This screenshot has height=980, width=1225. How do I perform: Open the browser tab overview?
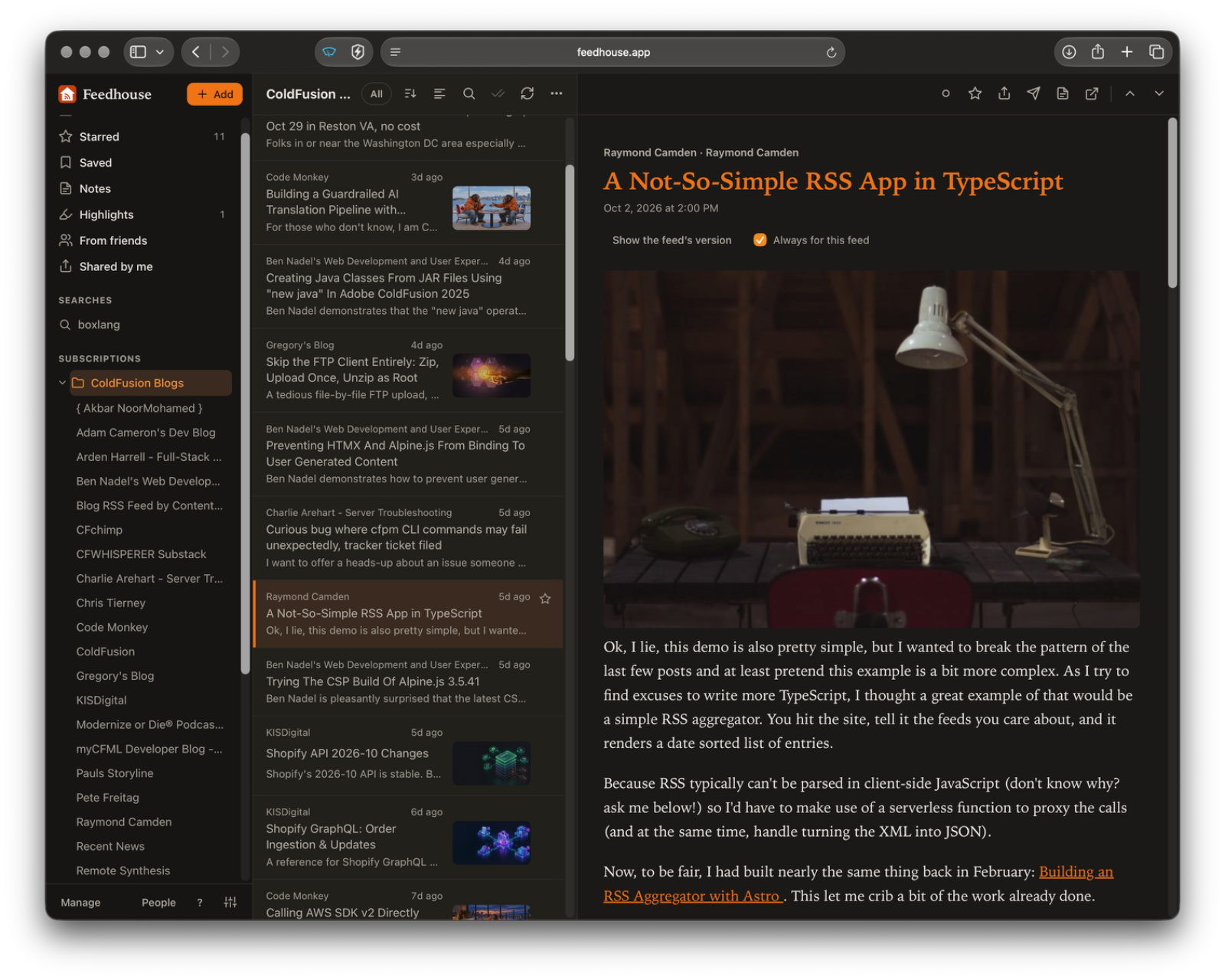[x=1156, y=51]
